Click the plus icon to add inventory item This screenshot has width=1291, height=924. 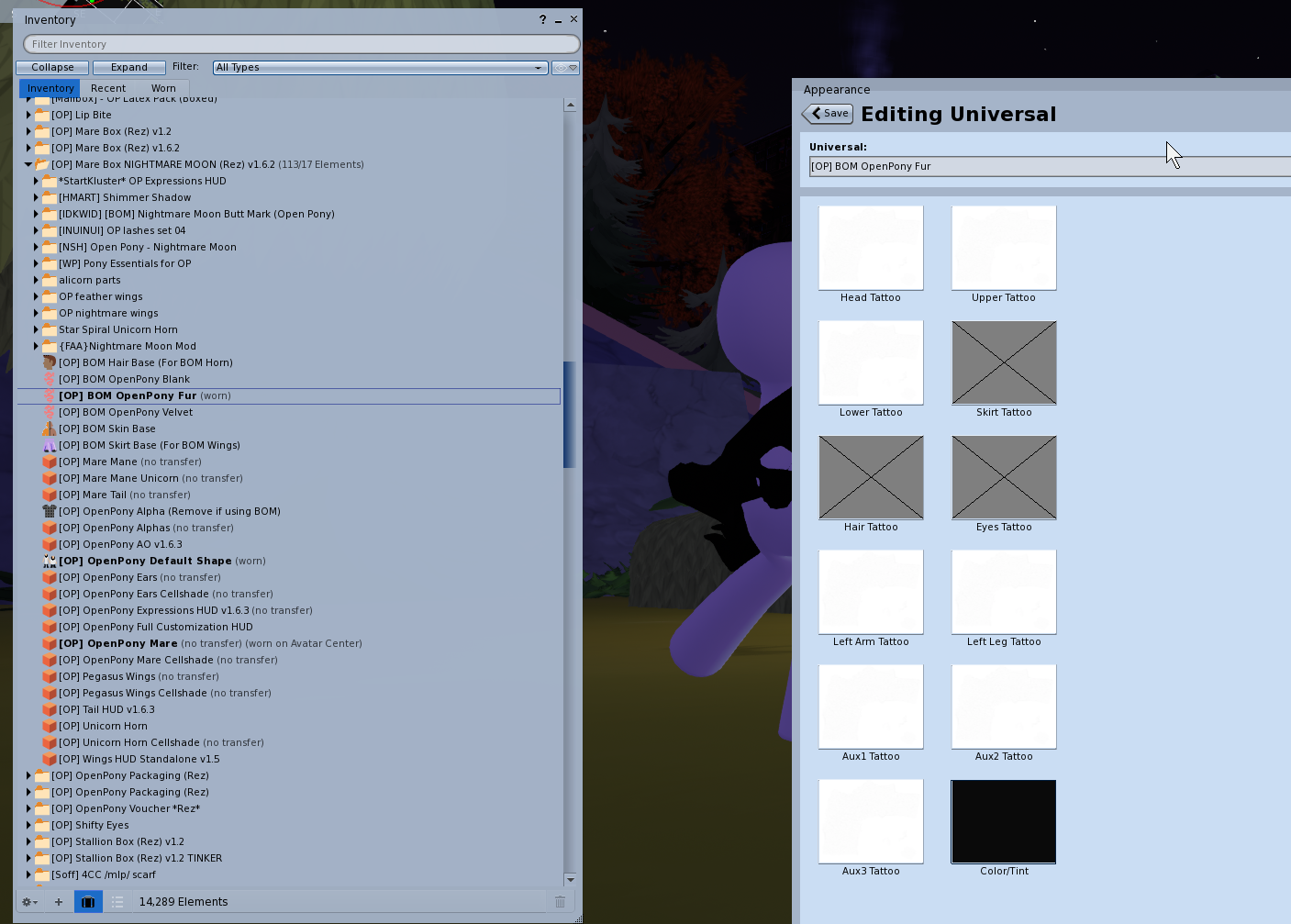click(x=59, y=902)
